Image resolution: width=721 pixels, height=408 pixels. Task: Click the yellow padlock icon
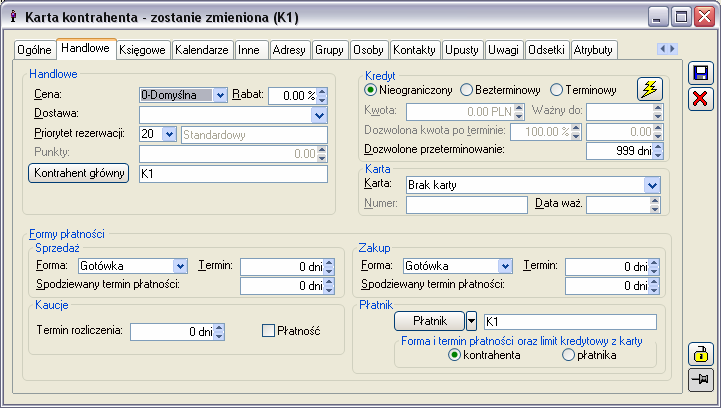click(700, 354)
